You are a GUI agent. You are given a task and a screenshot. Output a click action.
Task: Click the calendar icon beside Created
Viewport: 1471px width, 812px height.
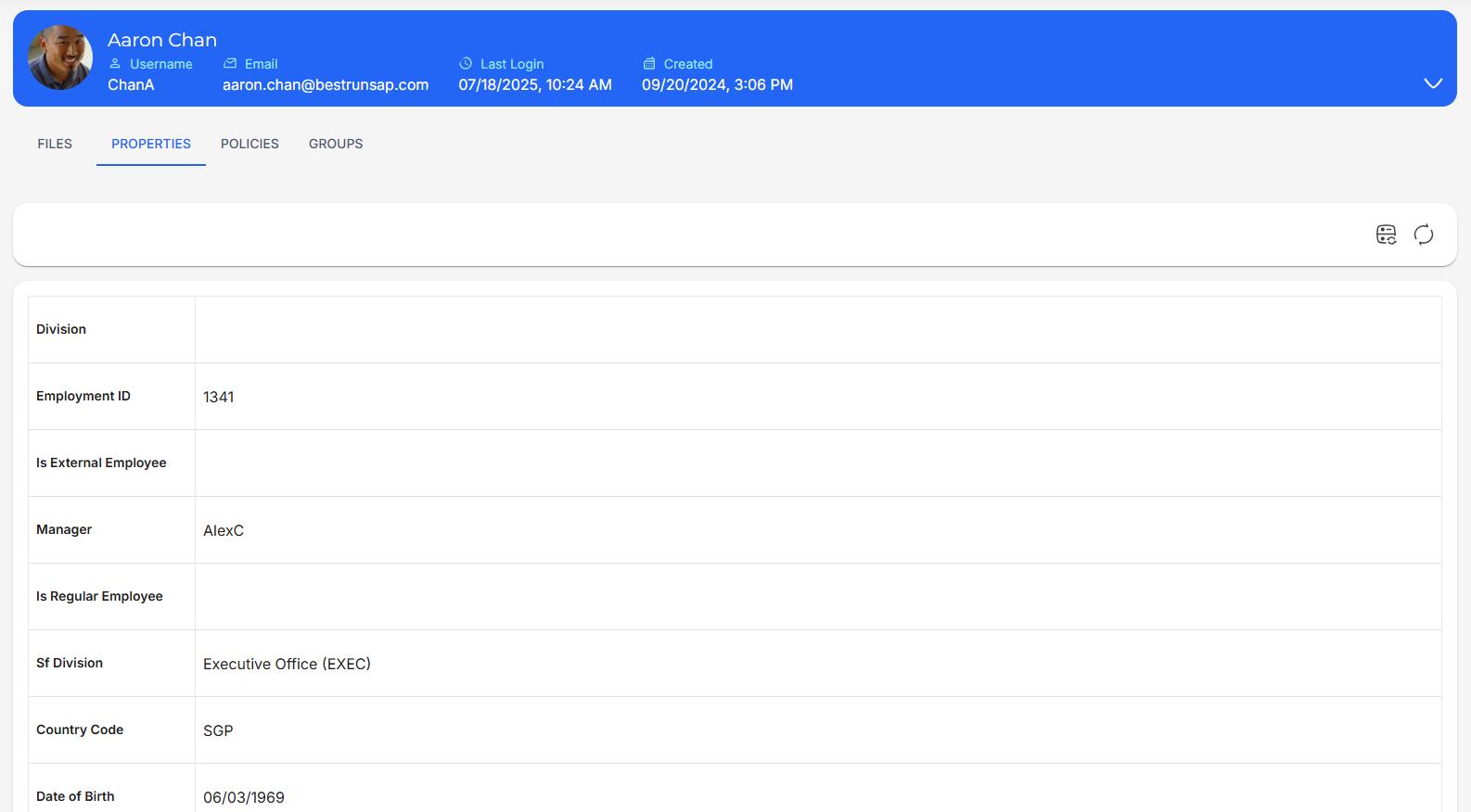tap(649, 64)
